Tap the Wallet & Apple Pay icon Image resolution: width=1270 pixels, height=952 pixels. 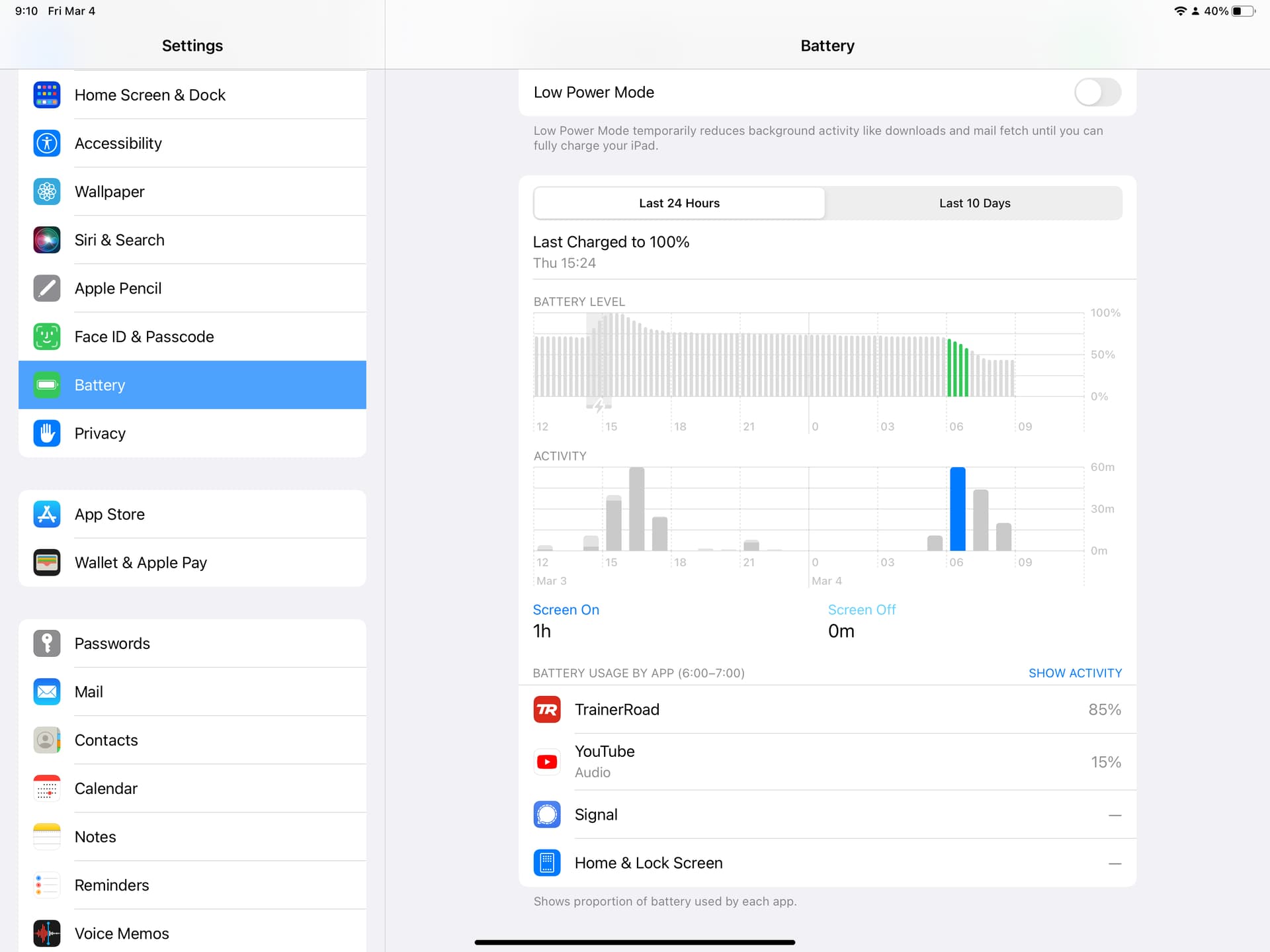(x=47, y=562)
